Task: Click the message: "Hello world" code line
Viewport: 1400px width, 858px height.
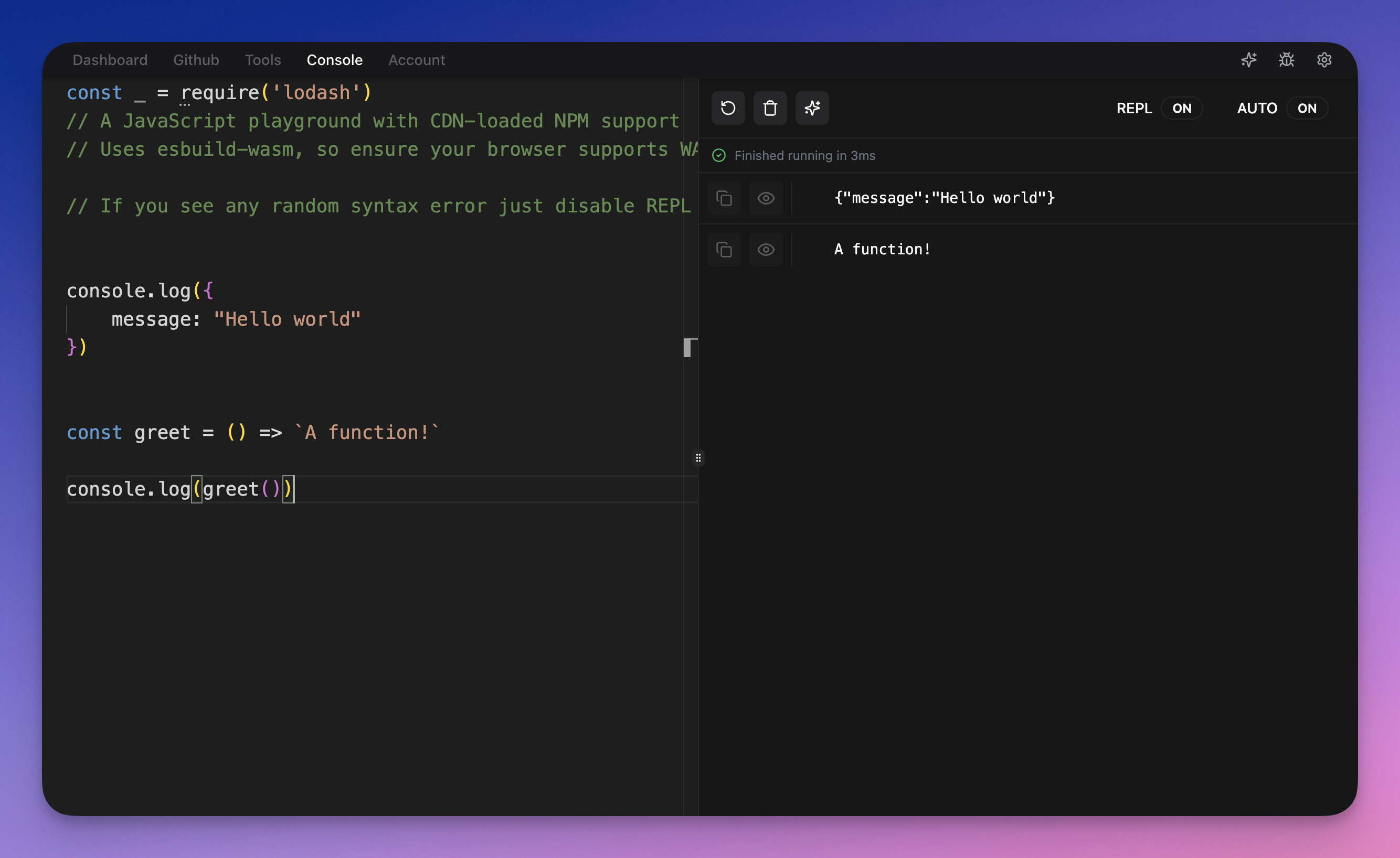Action: 236,319
